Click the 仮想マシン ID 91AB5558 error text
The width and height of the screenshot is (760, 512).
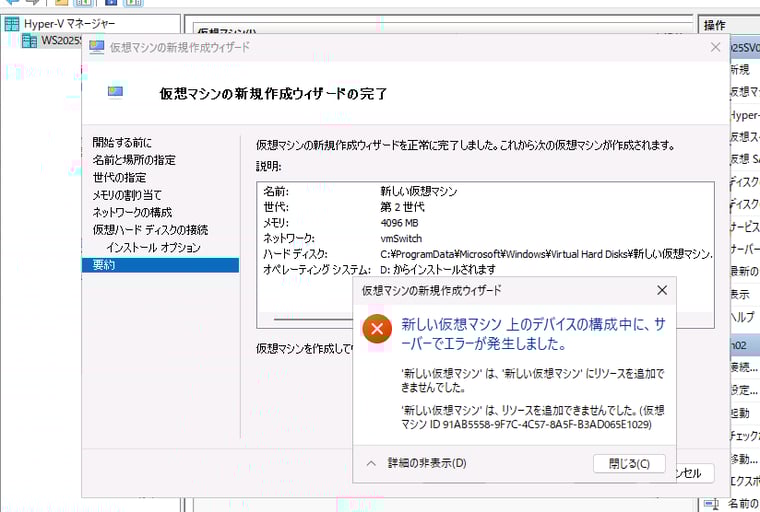[533, 417]
